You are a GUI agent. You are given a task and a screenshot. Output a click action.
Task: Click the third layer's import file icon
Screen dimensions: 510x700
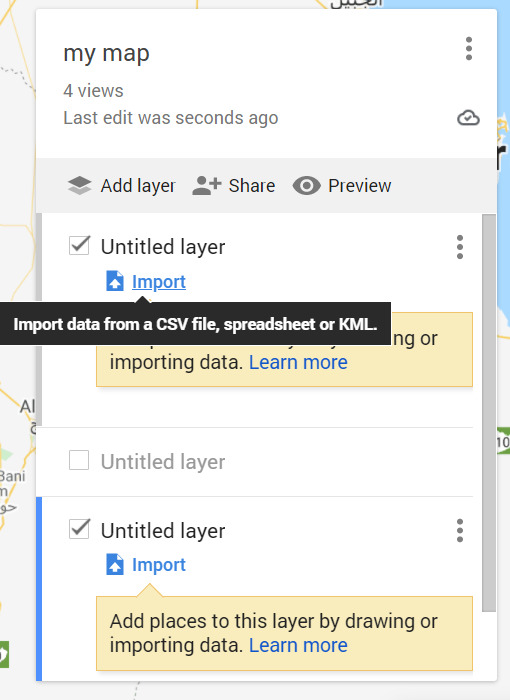tap(115, 564)
